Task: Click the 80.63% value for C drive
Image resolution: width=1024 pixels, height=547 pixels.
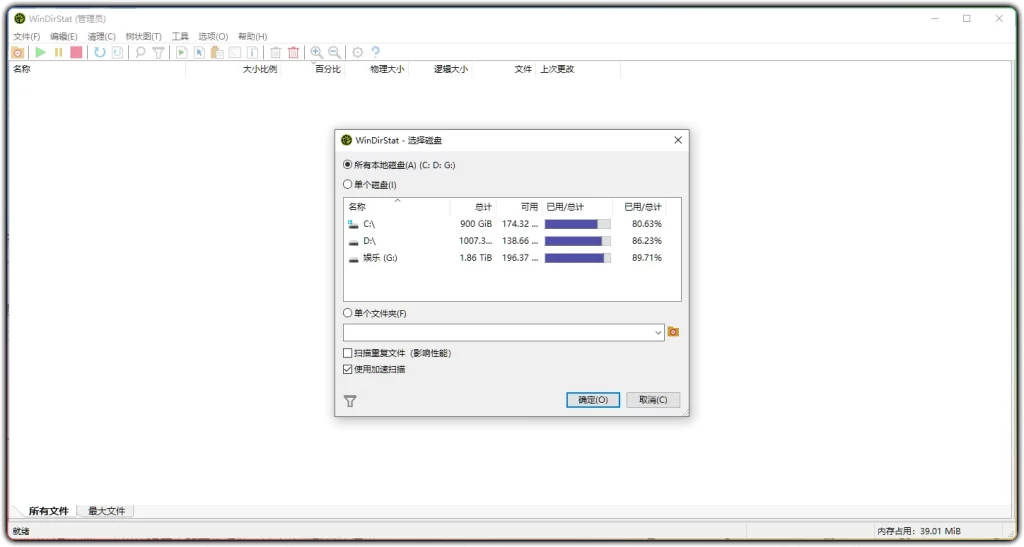Action: click(647, 224)
